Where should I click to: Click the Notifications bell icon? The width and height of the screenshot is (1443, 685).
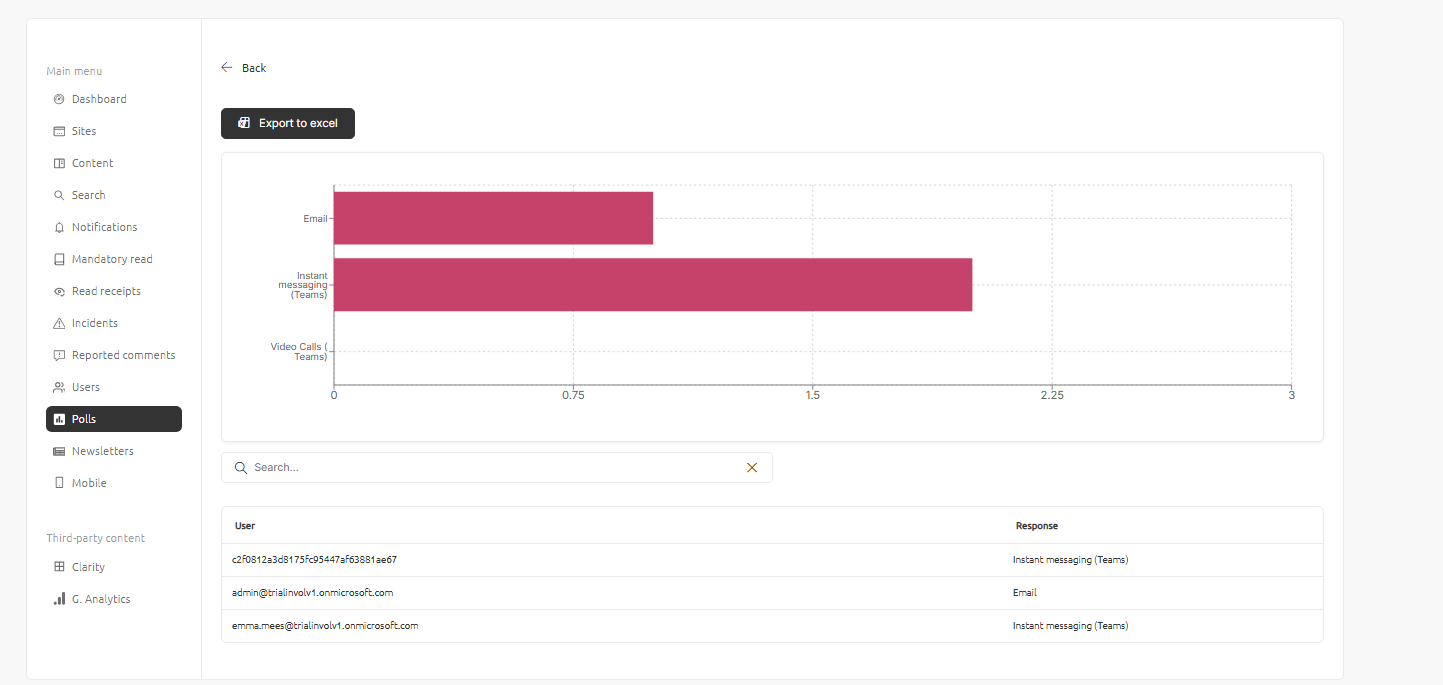click(x=59, y=227)
